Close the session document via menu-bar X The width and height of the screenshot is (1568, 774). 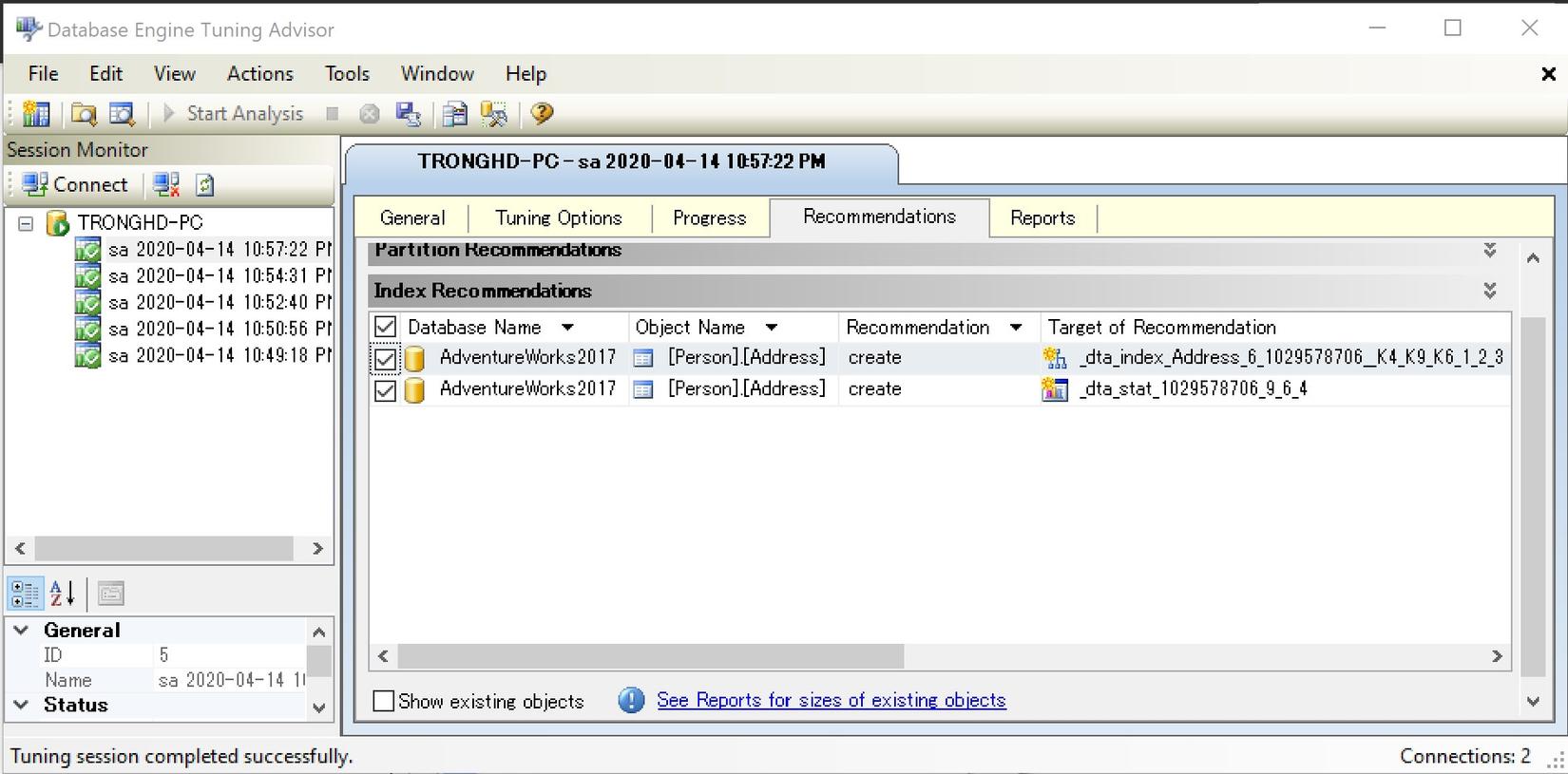[x=1548, y=74]
